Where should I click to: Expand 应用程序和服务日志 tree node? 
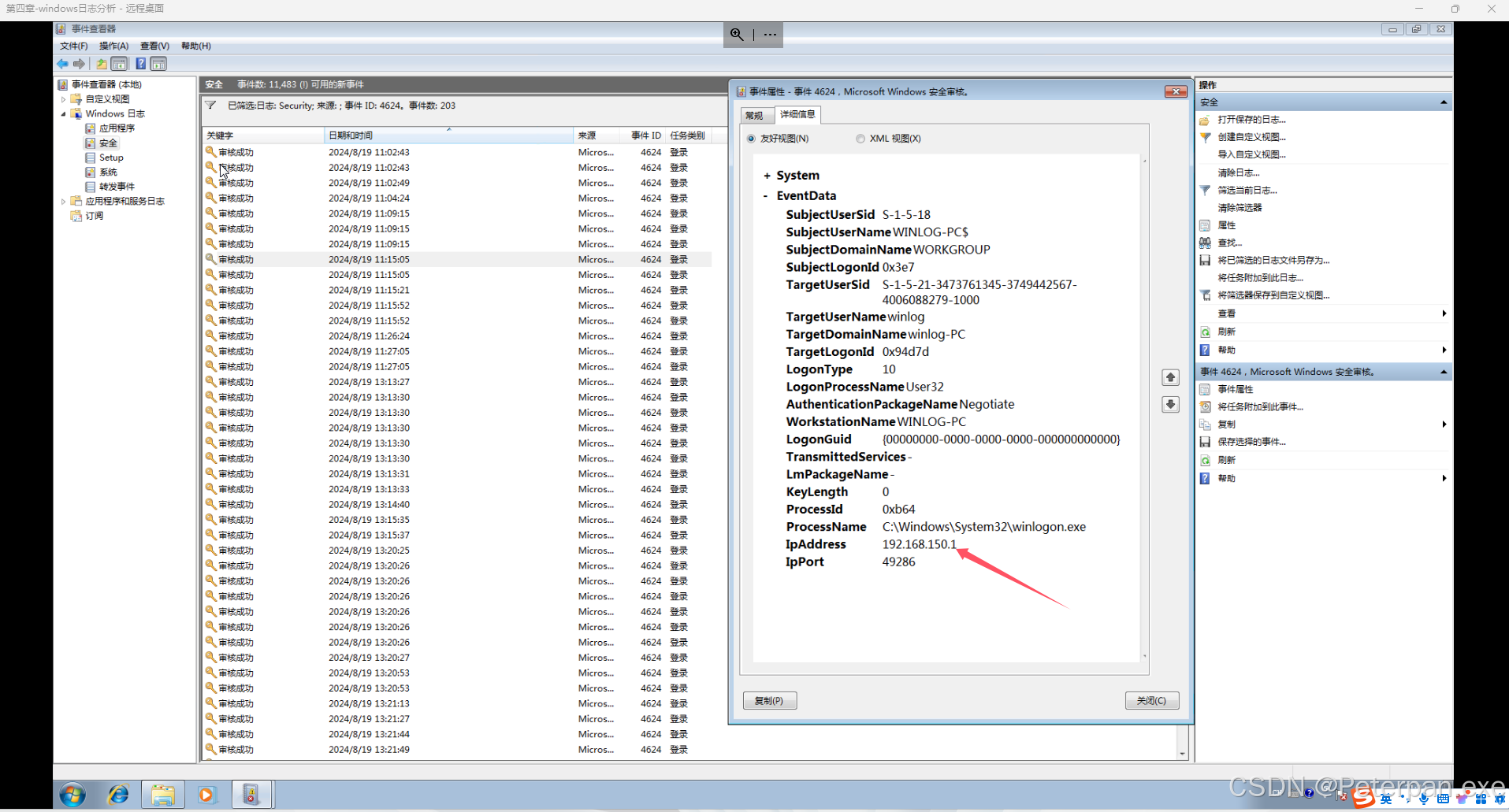[x=64, y=202]
